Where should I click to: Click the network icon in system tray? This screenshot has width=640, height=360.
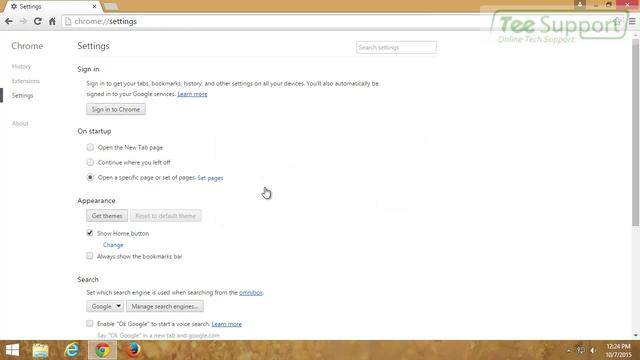(581, 351)
